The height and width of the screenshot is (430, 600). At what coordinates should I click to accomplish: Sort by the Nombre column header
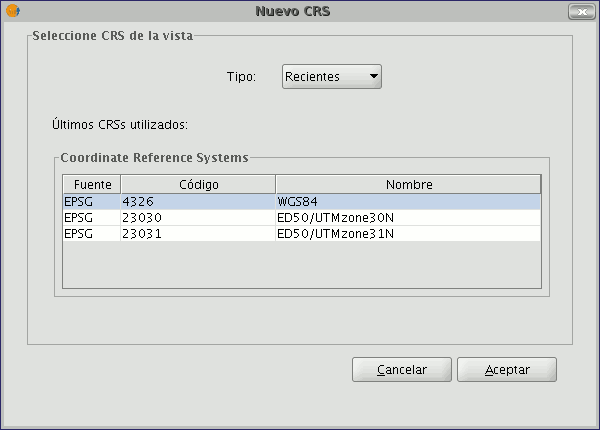(408, 184)
